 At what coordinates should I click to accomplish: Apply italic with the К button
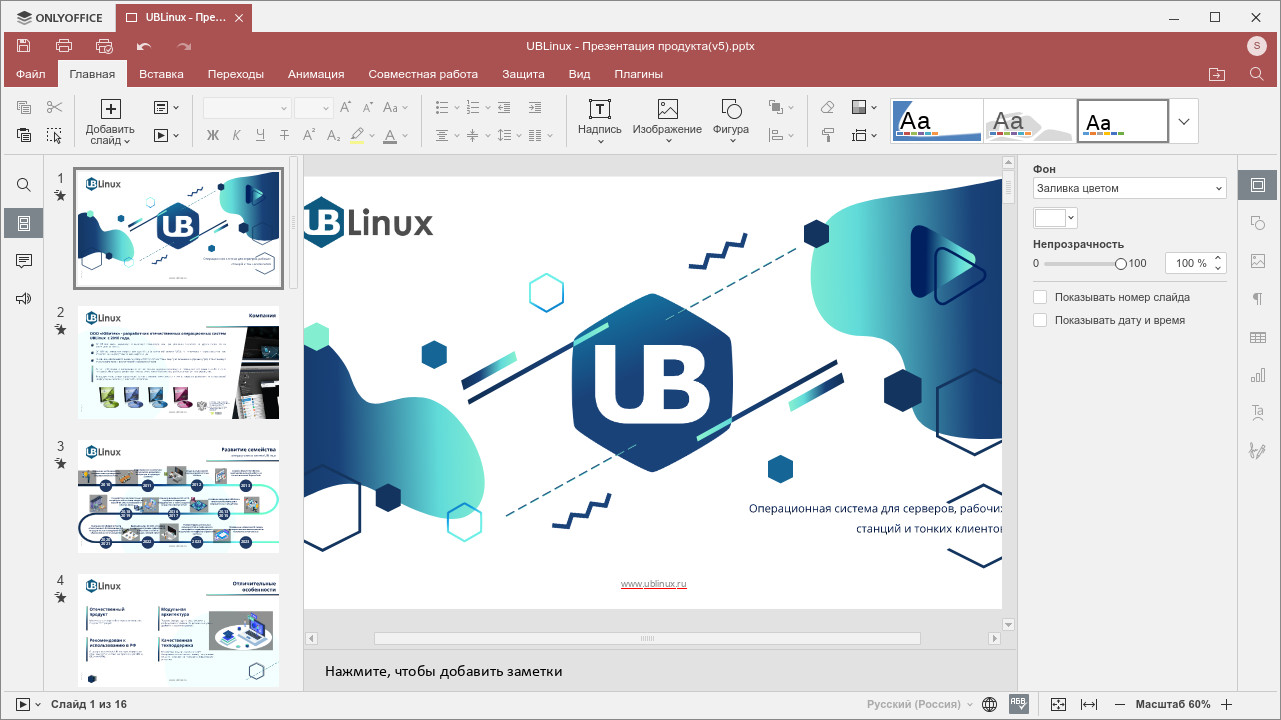237,135
